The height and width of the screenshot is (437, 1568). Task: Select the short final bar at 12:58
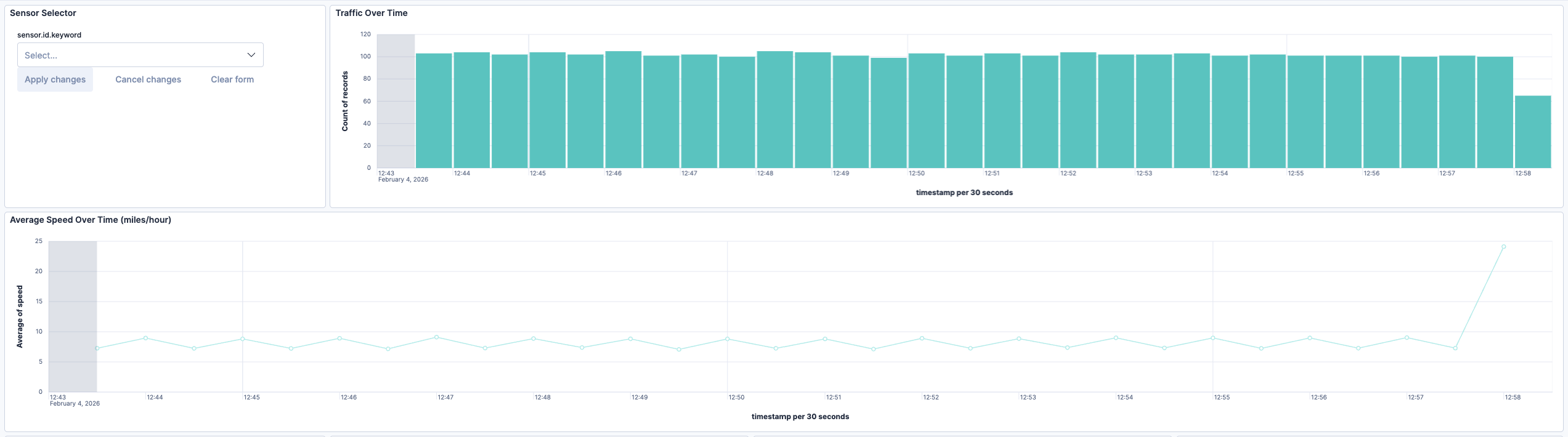pyautogui.click(x=1532, y=132)
